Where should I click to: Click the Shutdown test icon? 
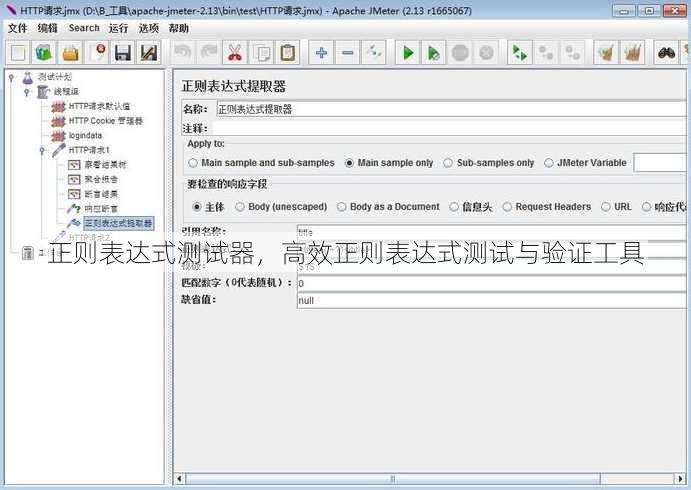click(x=486, y=53)
